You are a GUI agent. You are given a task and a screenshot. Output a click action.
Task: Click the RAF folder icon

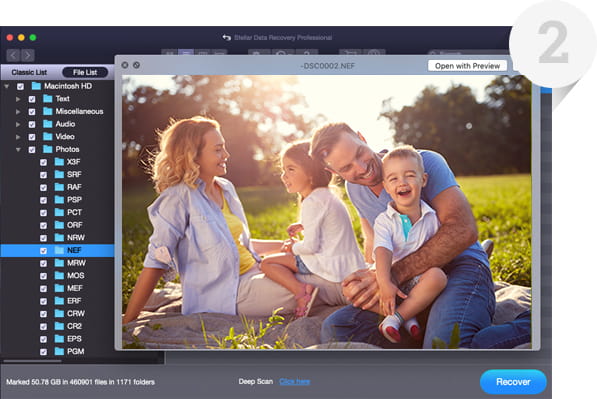59,187
